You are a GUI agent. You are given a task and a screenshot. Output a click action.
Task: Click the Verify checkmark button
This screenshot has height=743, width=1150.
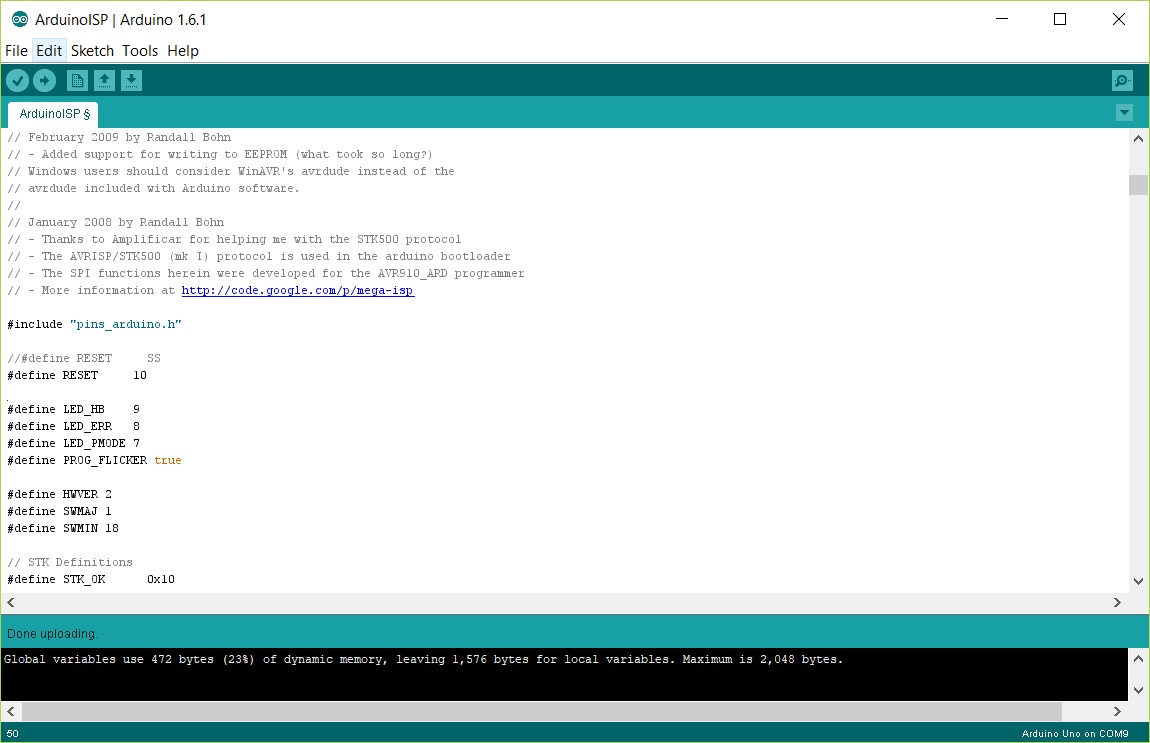pyautogui.click(x=18, y=81)
